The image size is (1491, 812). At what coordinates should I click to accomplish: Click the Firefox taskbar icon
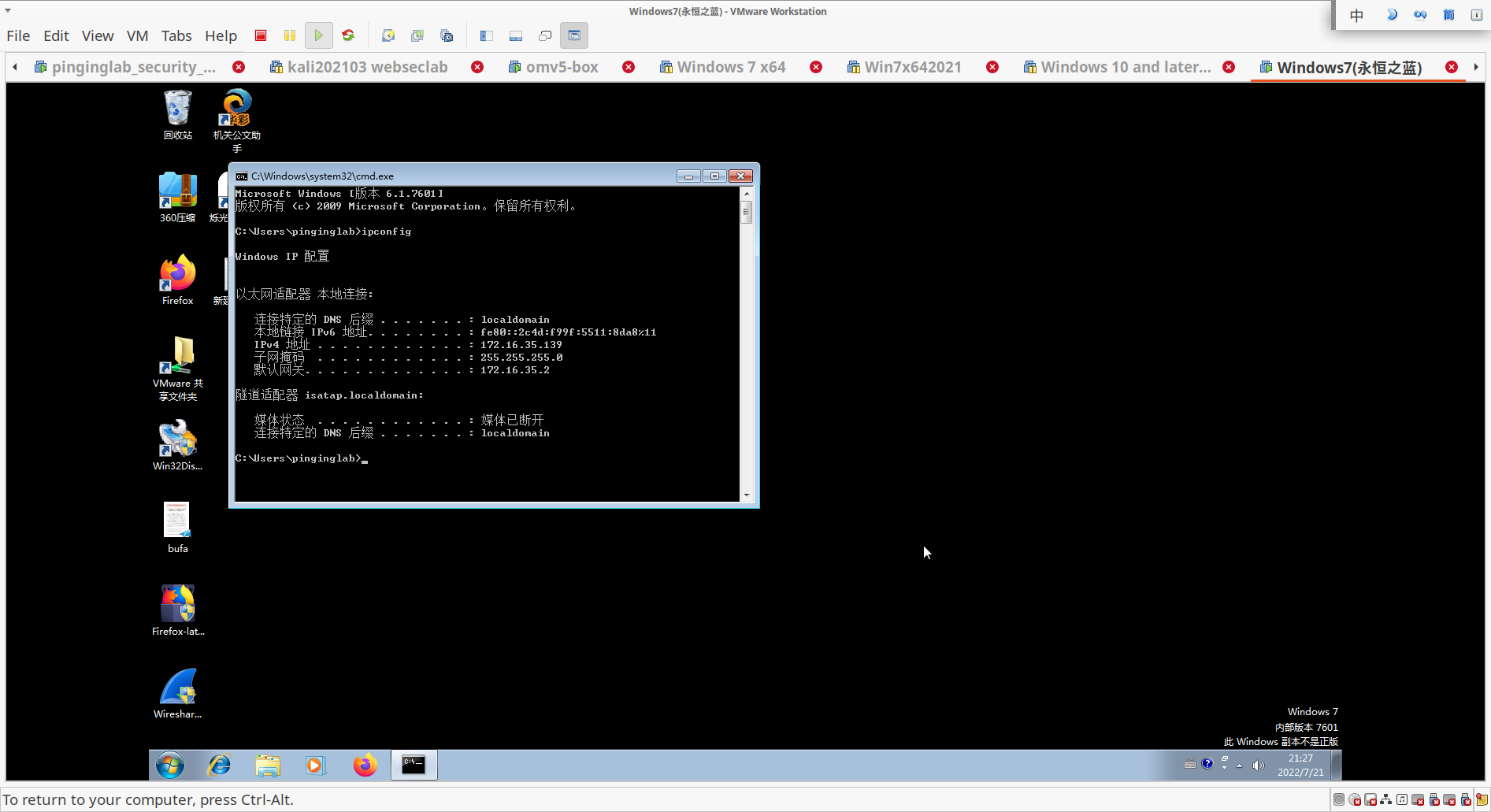[x=365, y=765]
